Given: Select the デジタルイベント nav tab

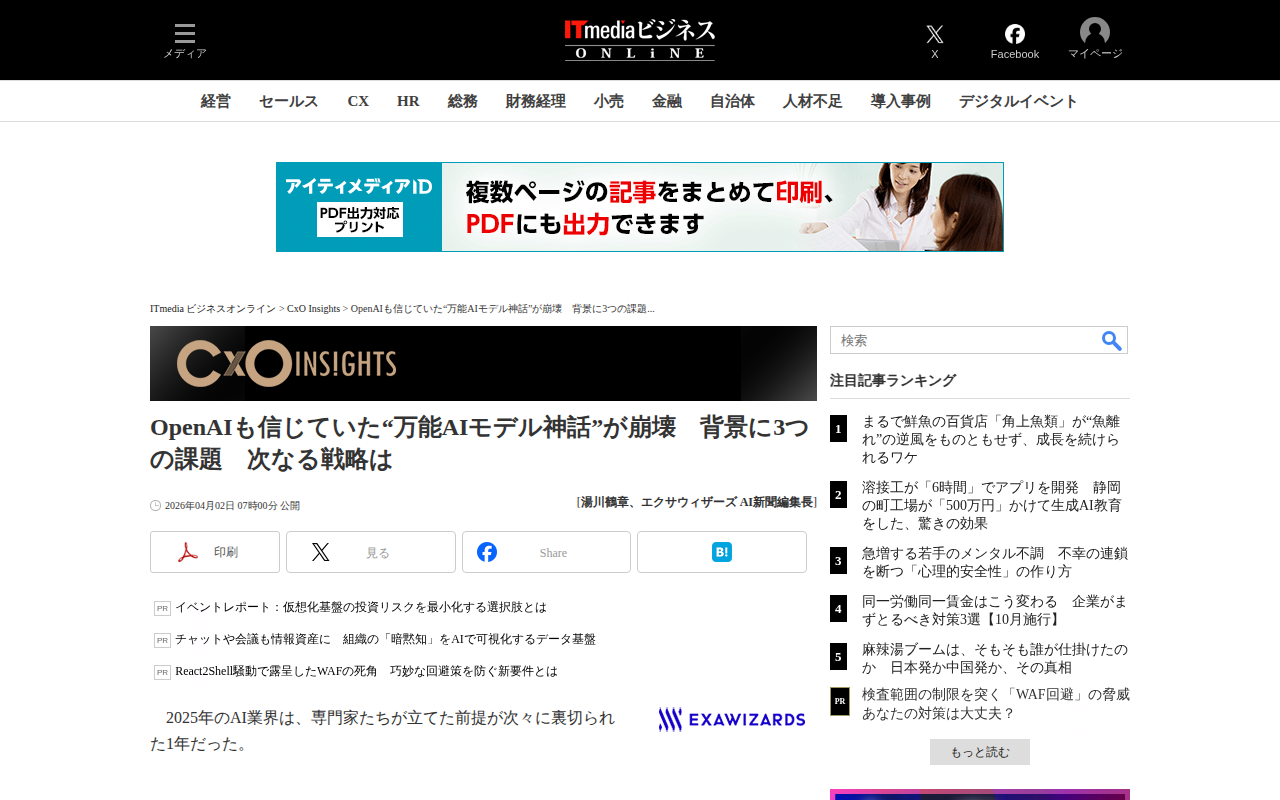Looking at the screenshot, I should [x=1019, y=101].
